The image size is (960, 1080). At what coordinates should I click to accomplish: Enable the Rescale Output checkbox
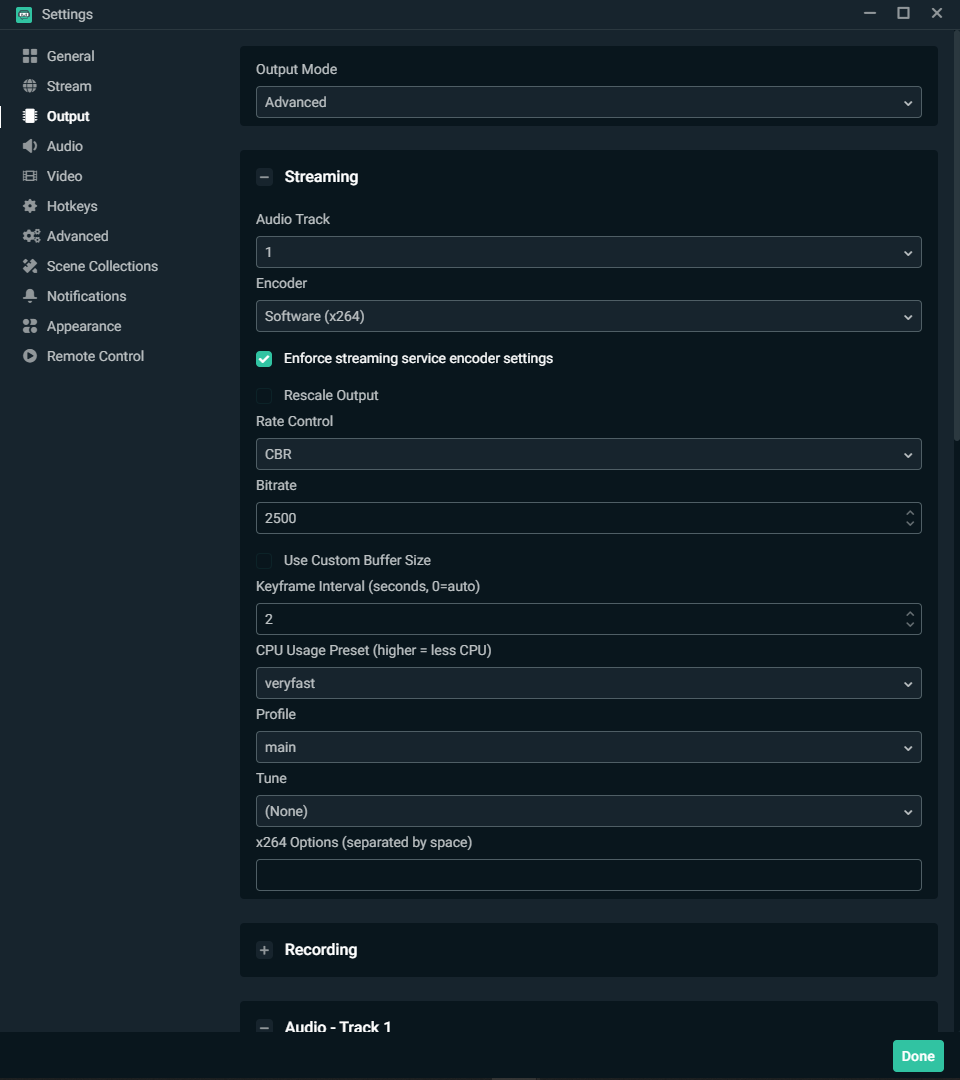264,396
